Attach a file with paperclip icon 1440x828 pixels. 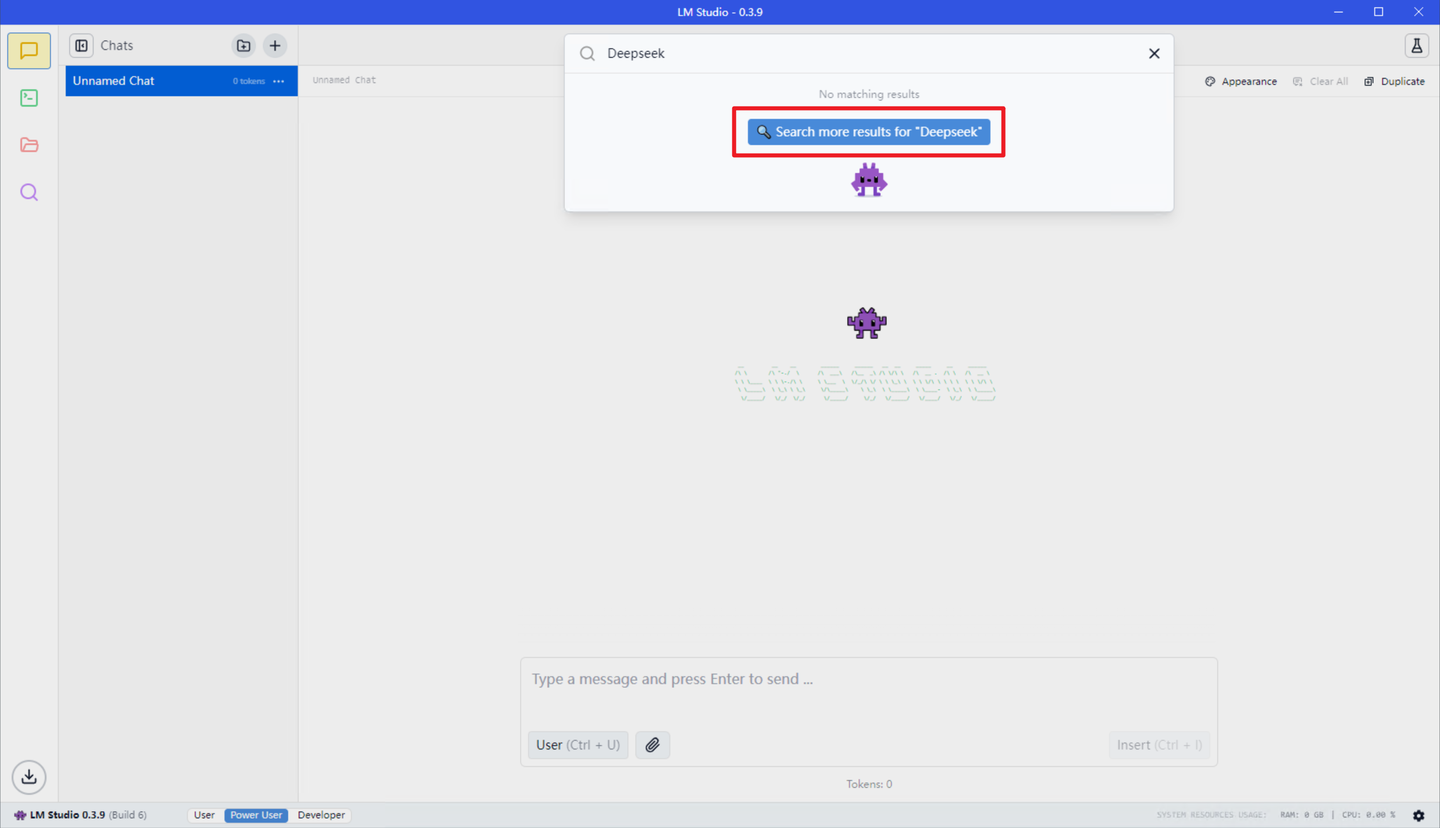pyautogui.click(x=652, y=744)
